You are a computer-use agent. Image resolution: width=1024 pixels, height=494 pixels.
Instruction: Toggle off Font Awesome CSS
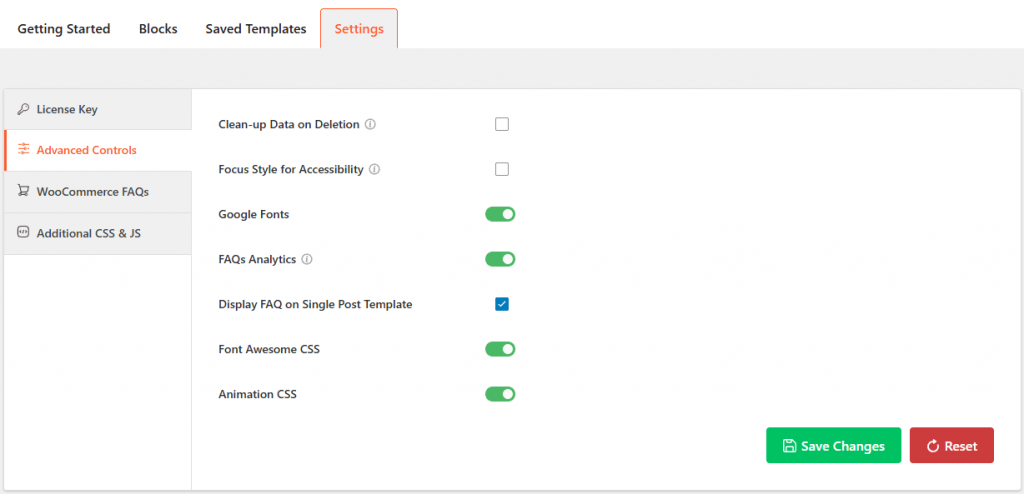(500, 349)
